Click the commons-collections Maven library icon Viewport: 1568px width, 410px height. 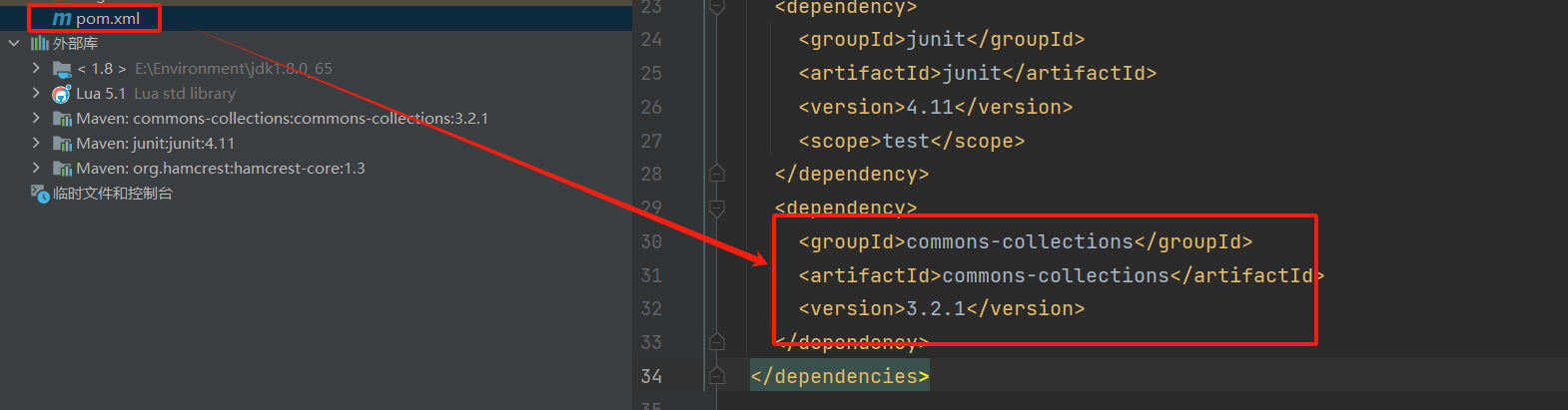click(x=62, y=119)
